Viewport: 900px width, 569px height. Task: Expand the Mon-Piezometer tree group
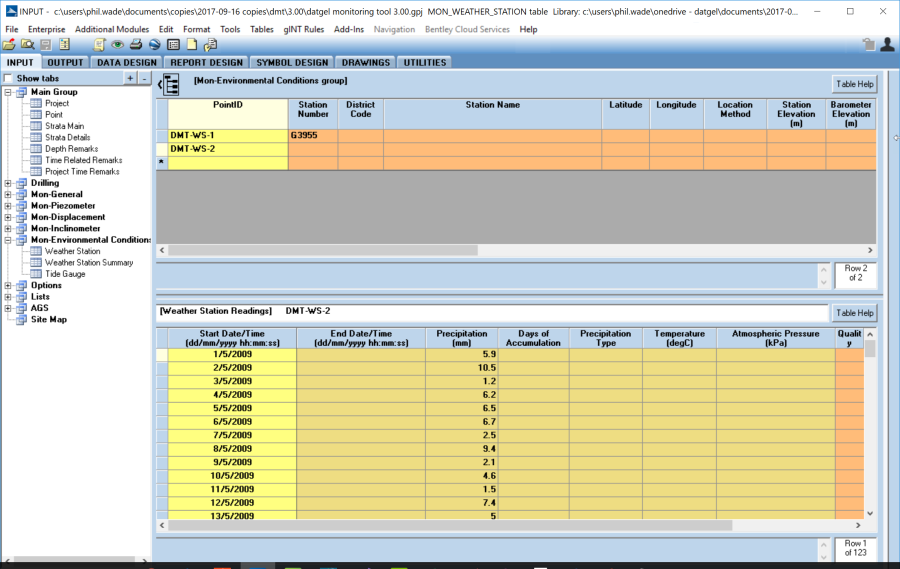(x=9, y=206)
